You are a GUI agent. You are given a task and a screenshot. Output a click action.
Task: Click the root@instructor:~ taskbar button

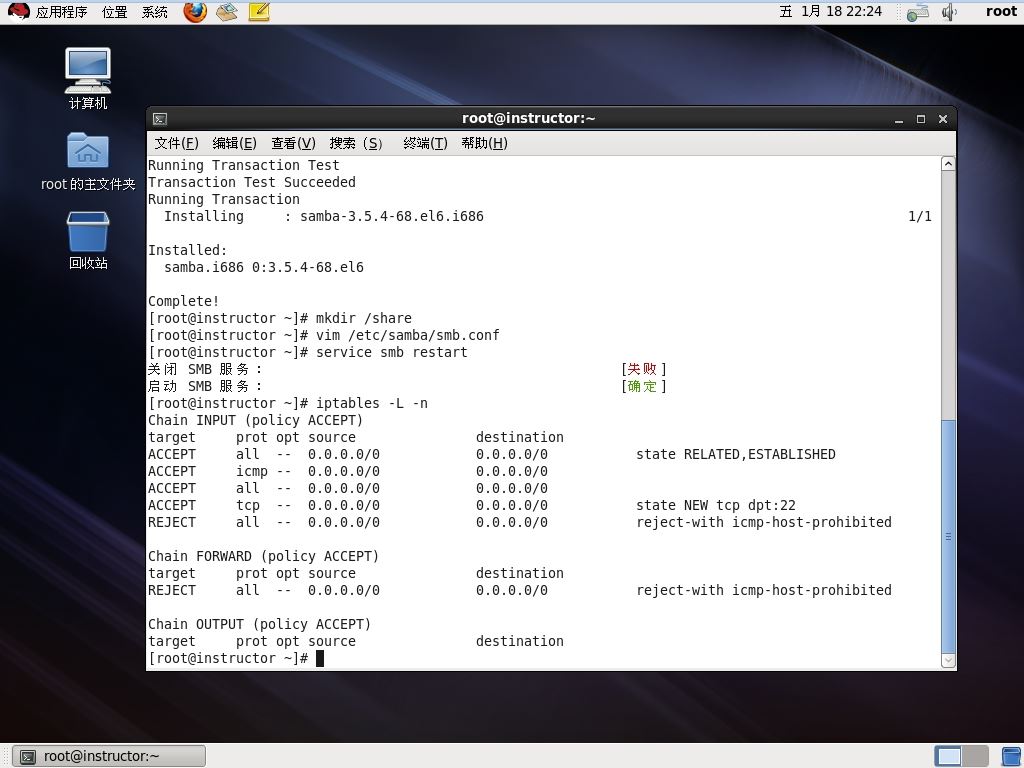click(x=109, y=756)
